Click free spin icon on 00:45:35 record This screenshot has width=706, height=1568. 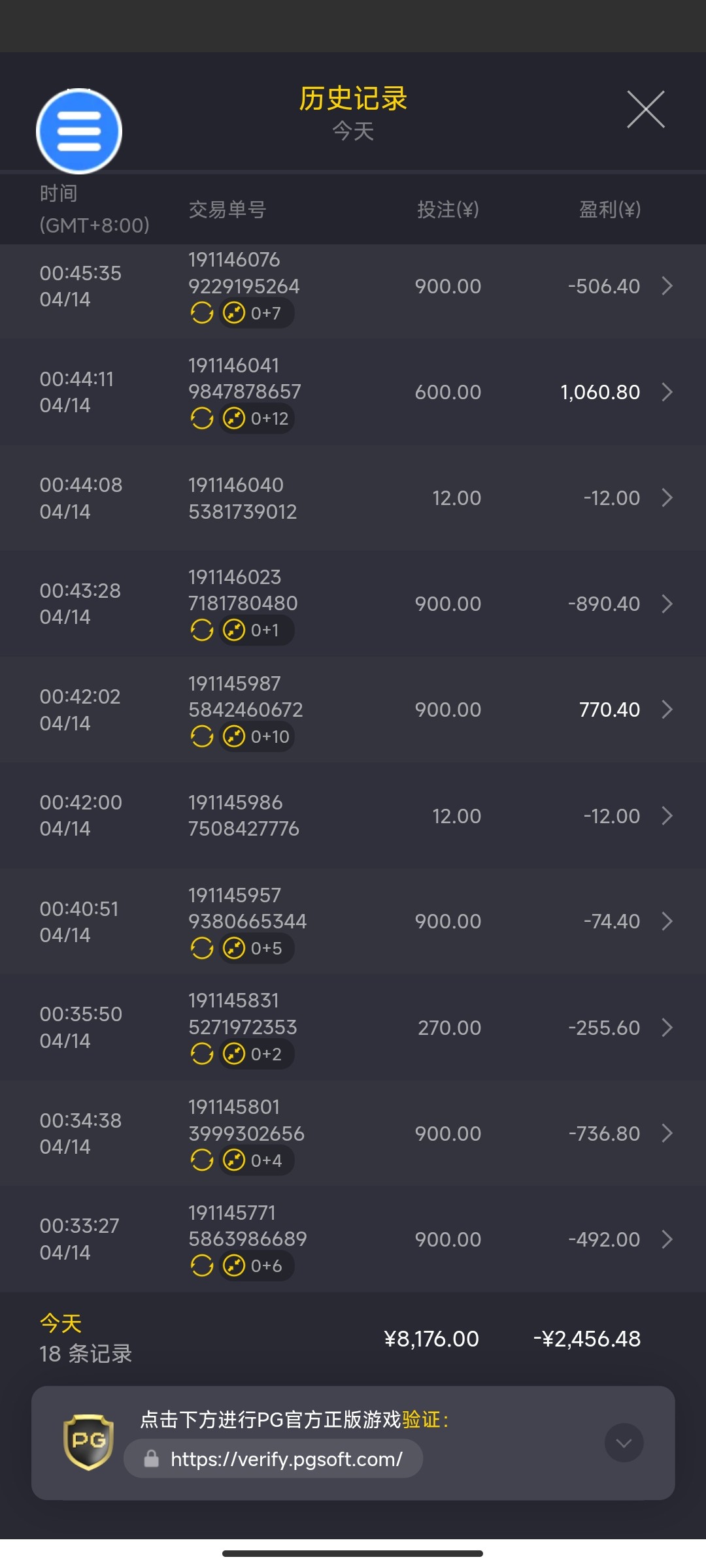(202, 313)
